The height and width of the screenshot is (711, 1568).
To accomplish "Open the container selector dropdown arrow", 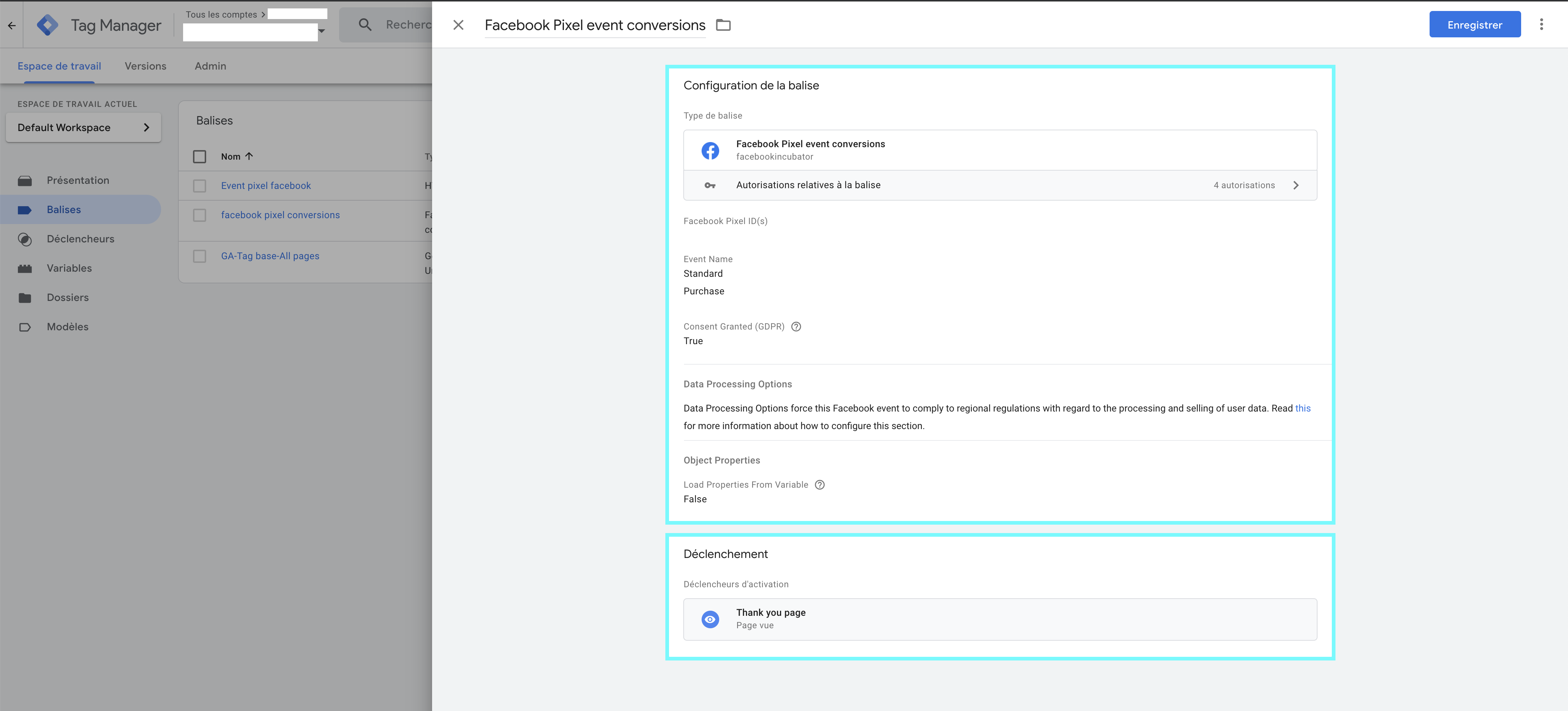I will 322,31.
